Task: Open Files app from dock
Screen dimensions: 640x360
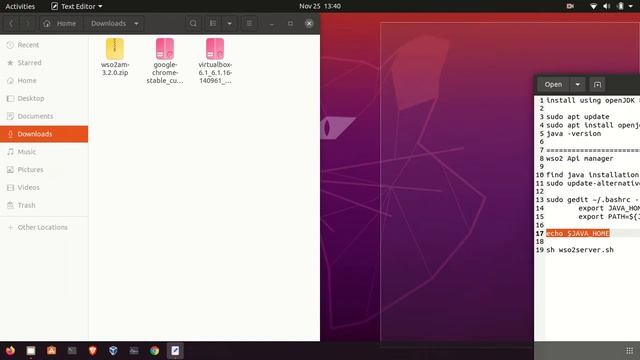Action: click(31, 351)
